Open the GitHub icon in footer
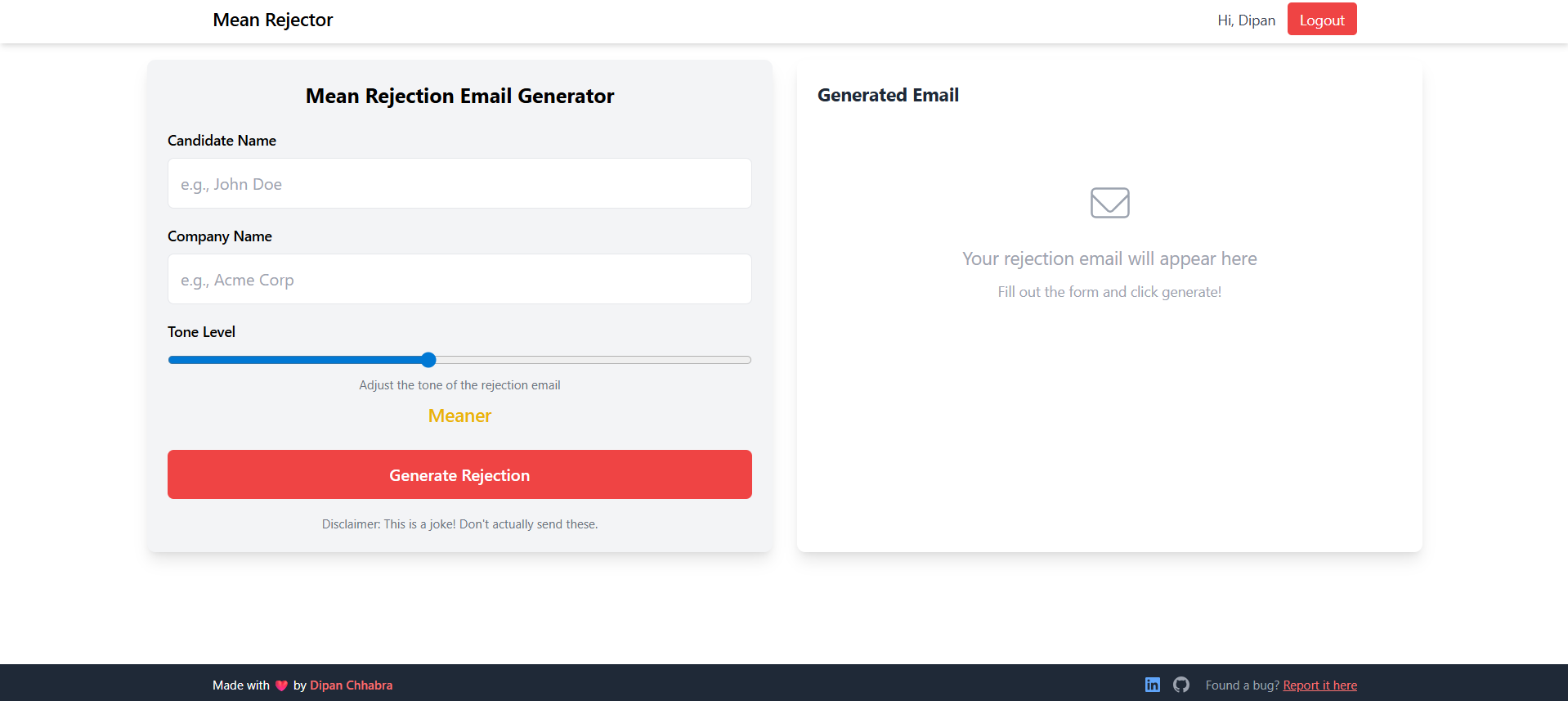Viewport: 1568px width, 701px height. pyautogui.click(x=1181, y=685)
